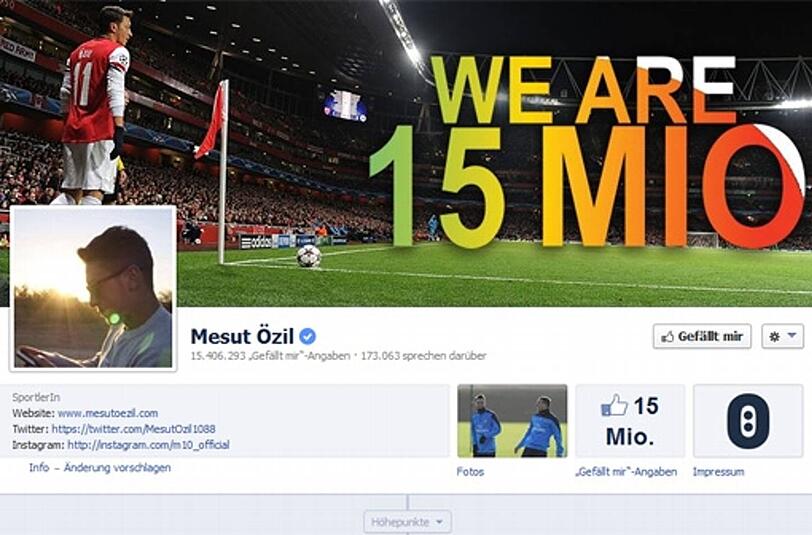
Task: Open the Impressum app tile icon
Action: click(748, 421)
